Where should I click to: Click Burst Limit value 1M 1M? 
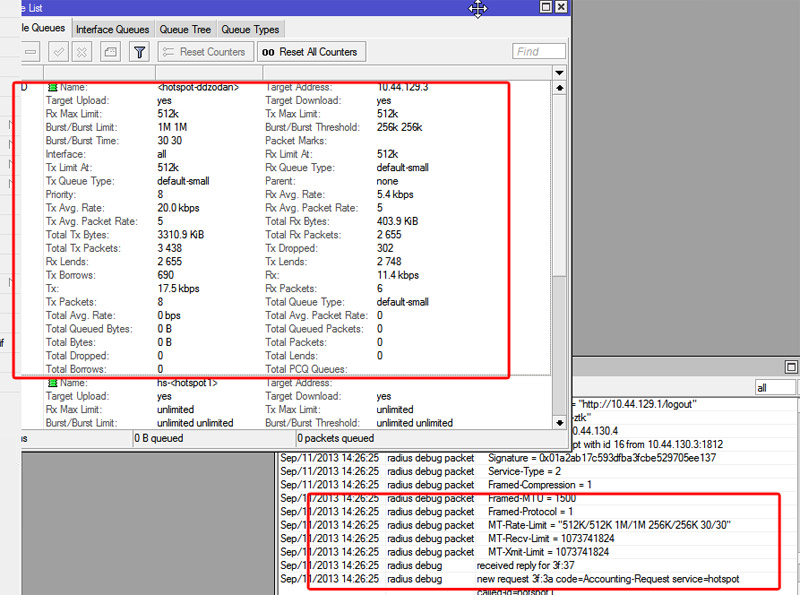[172, 127]
